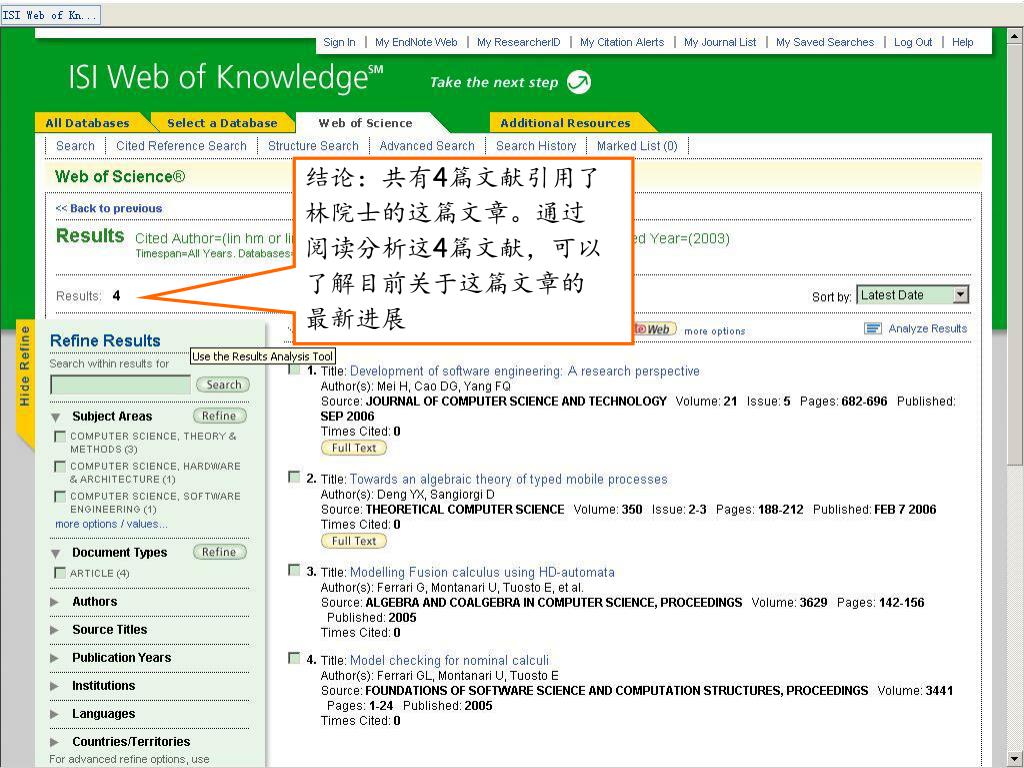The height and width of the screenshot is (768, 1024).
Task: Tick the checkbox for result 3
Action: [x=295, y=570]
